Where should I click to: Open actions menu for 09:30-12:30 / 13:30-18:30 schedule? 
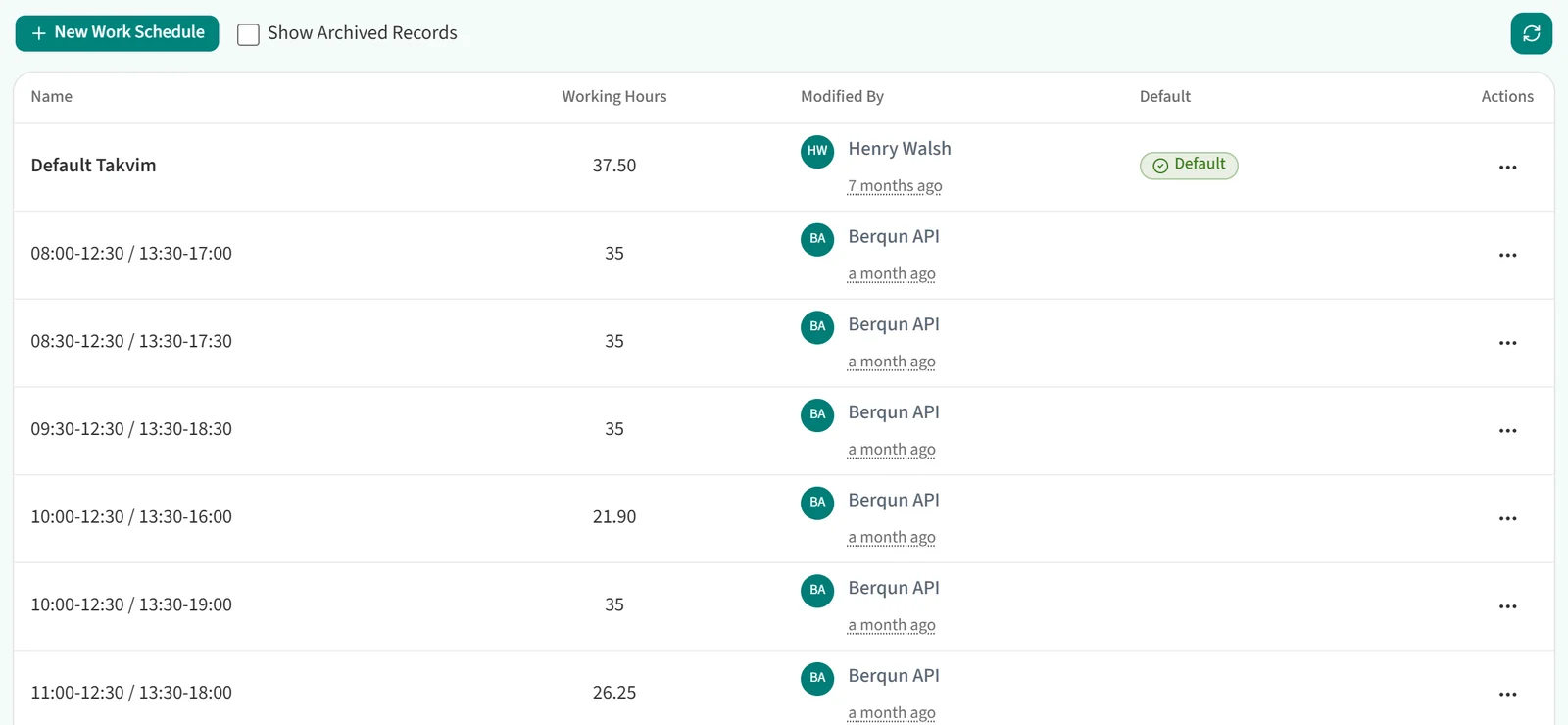click(1507, 431)
